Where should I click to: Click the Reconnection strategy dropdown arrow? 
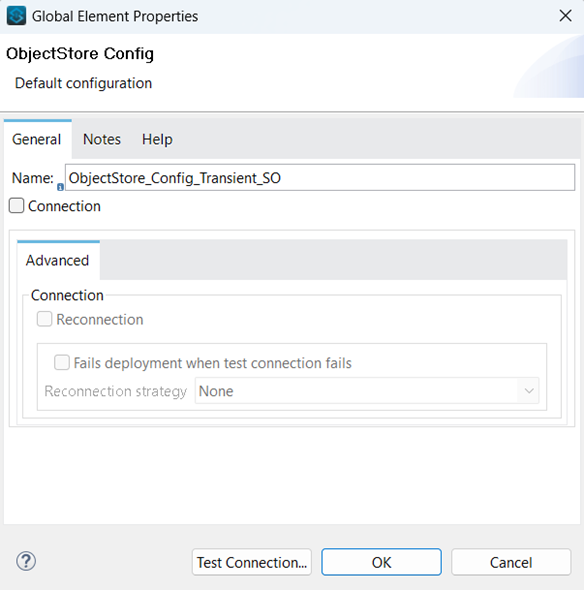(x=529, y=391)
